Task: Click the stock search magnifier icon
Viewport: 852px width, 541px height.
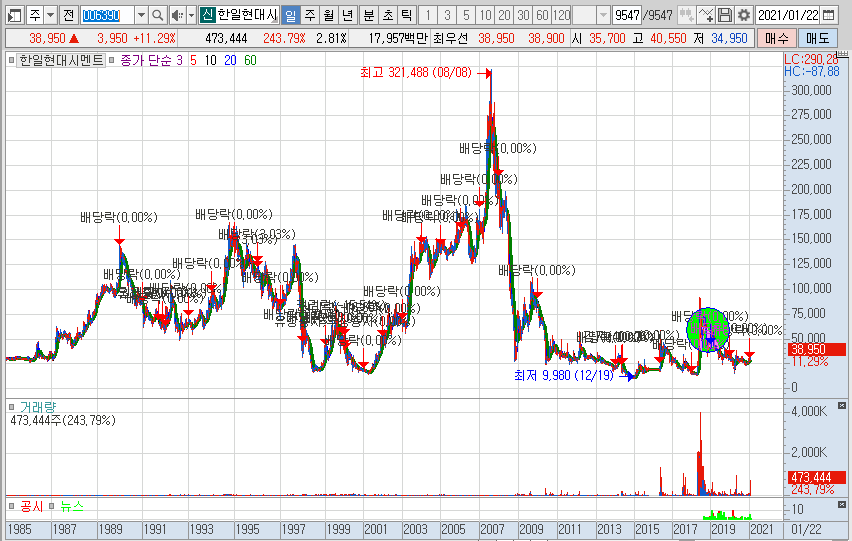Action: point(158,15)
